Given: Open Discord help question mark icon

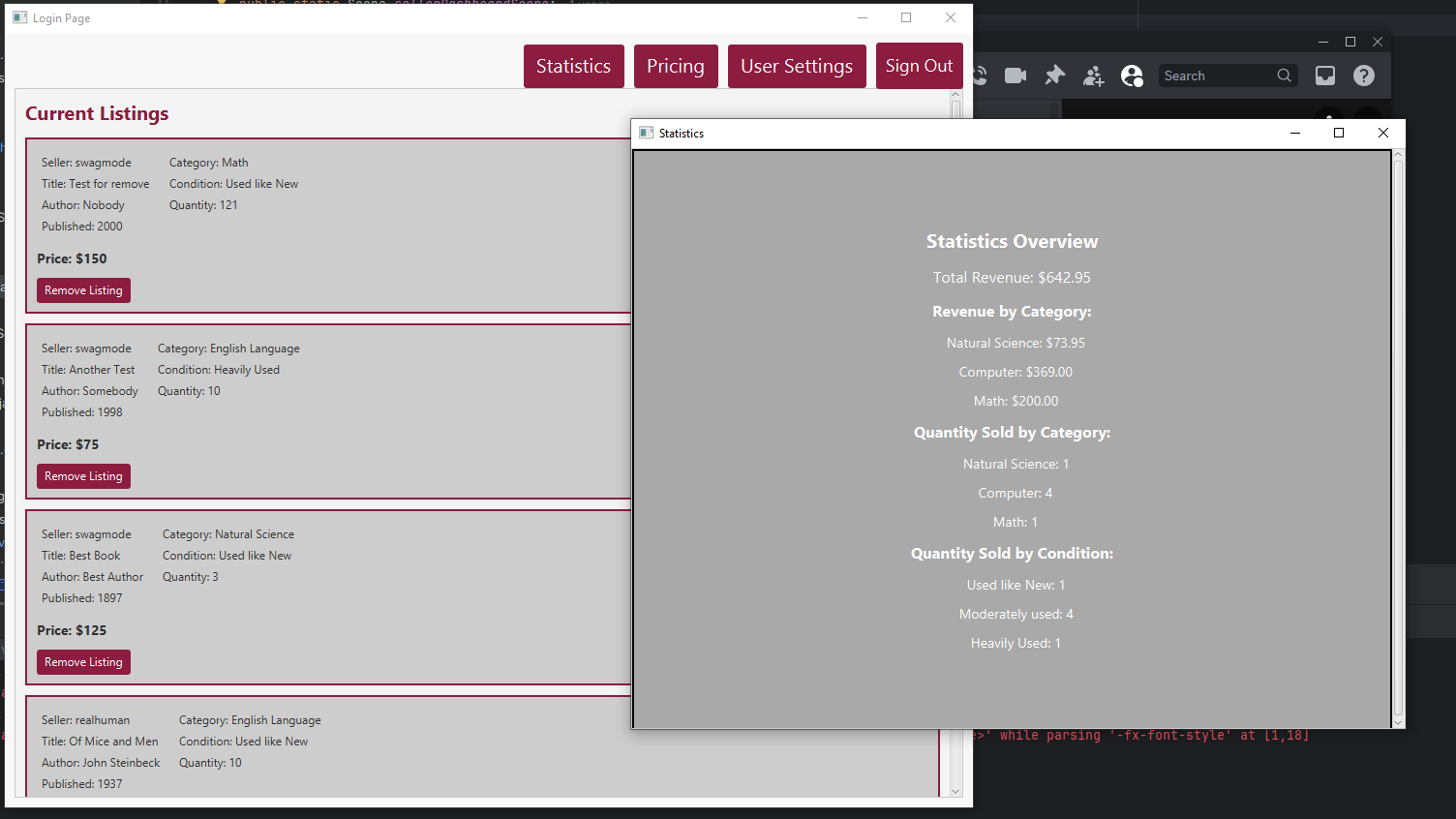Looking at the screenshot, I should tap(1363, 76).
